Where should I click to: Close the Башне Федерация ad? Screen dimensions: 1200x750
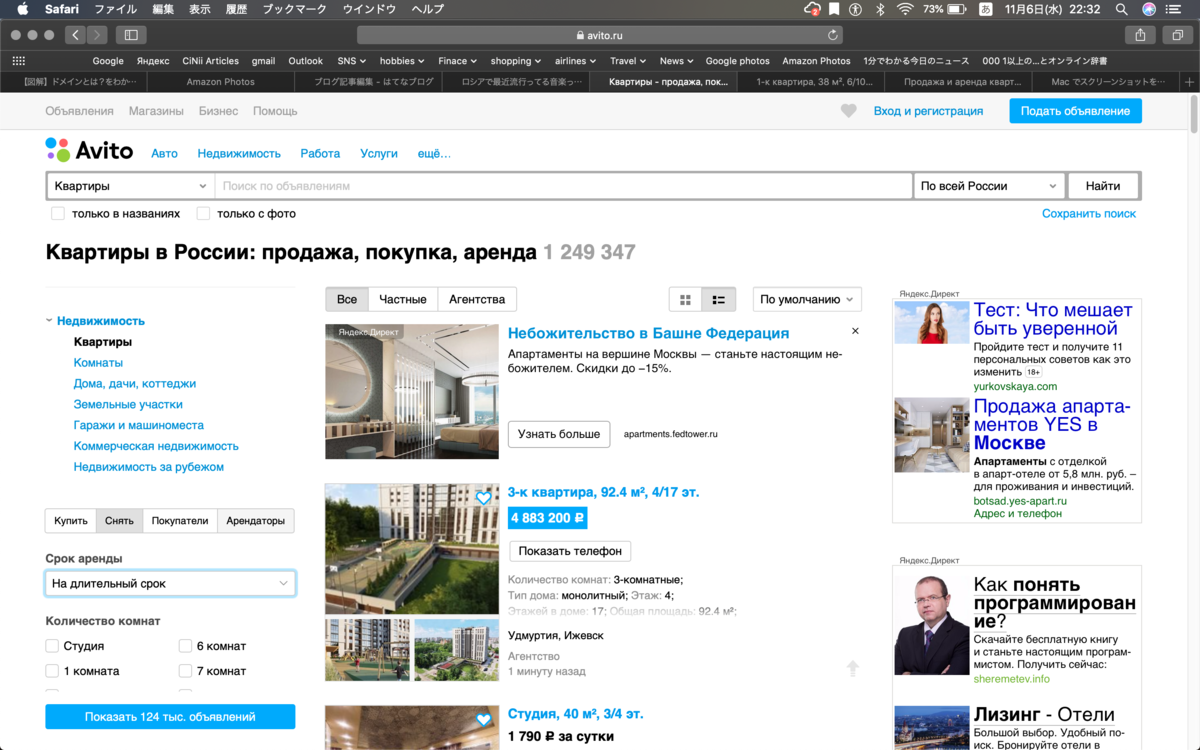coord(855,331)
